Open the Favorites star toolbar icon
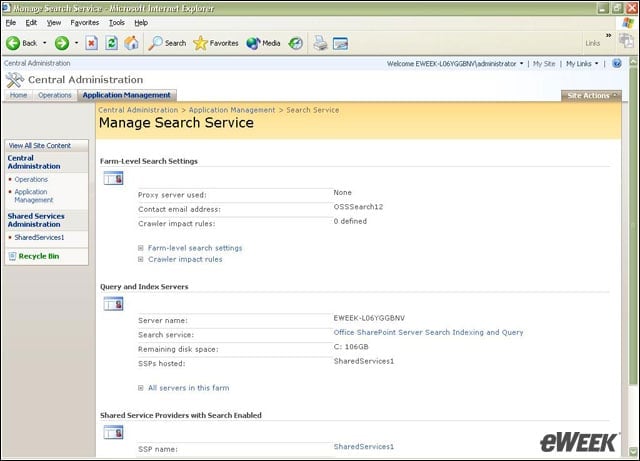This screenshot has height=461, width=640. (x=200, y=43)
